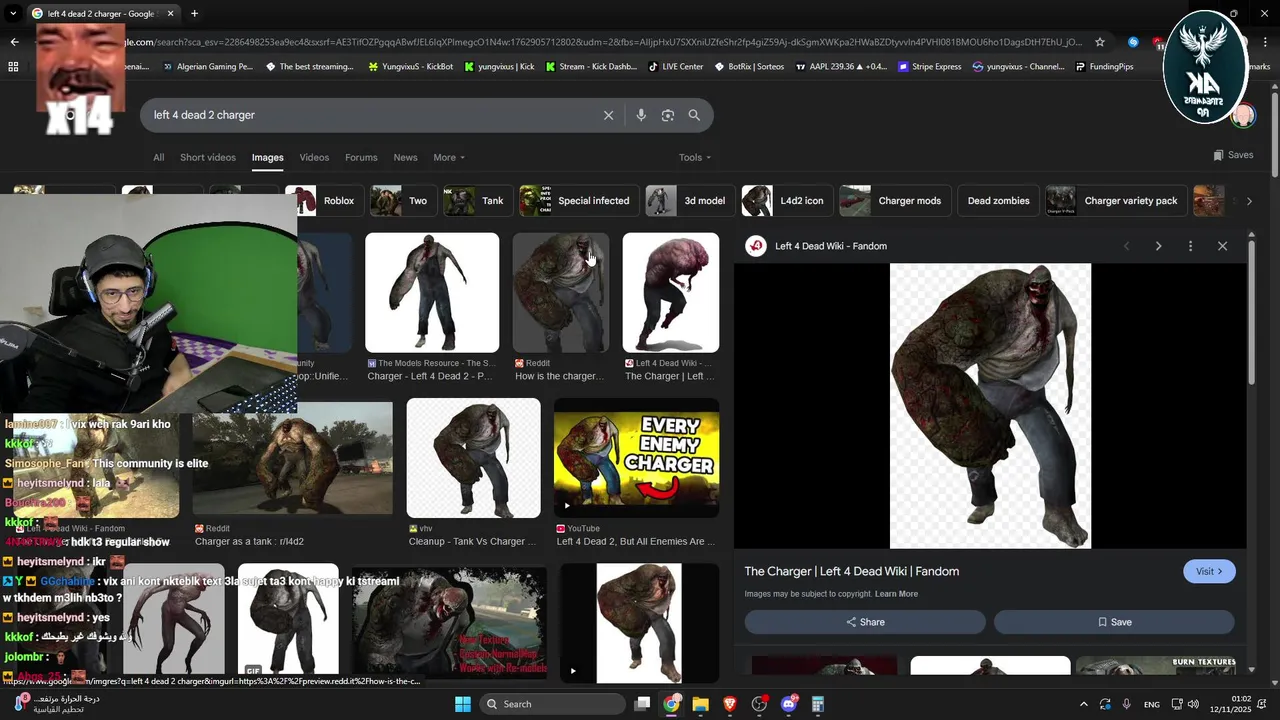1280x720 pixels.
Task: Click the magnifier search submit icon
Action: pos(694,115)
